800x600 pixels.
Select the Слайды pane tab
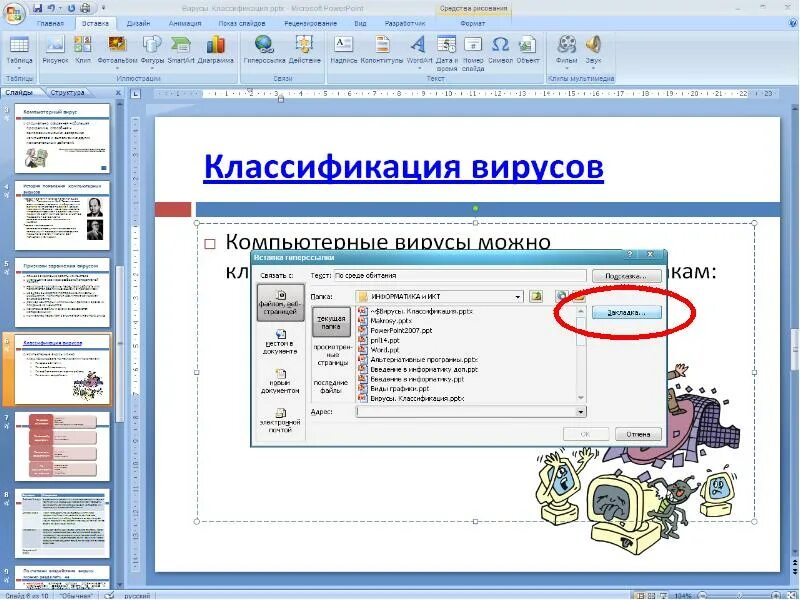[x=19, y=93]
